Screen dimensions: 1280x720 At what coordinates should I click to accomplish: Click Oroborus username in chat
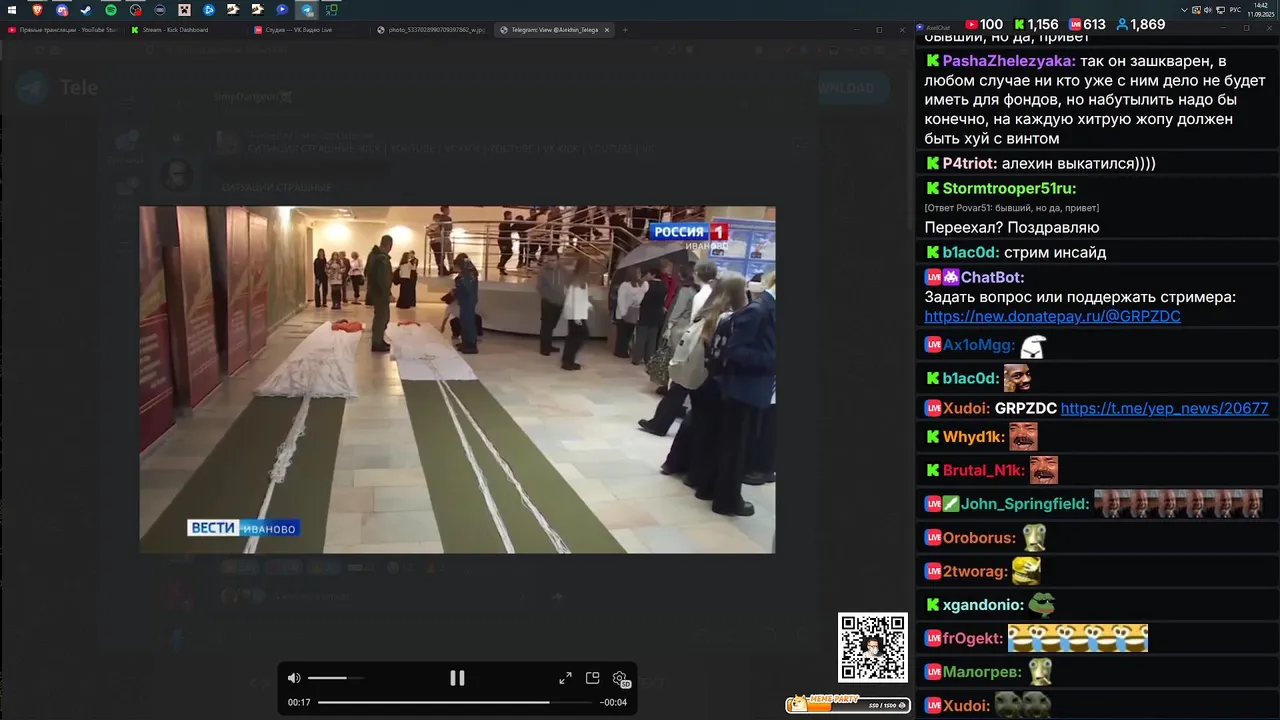pos(979,538)
